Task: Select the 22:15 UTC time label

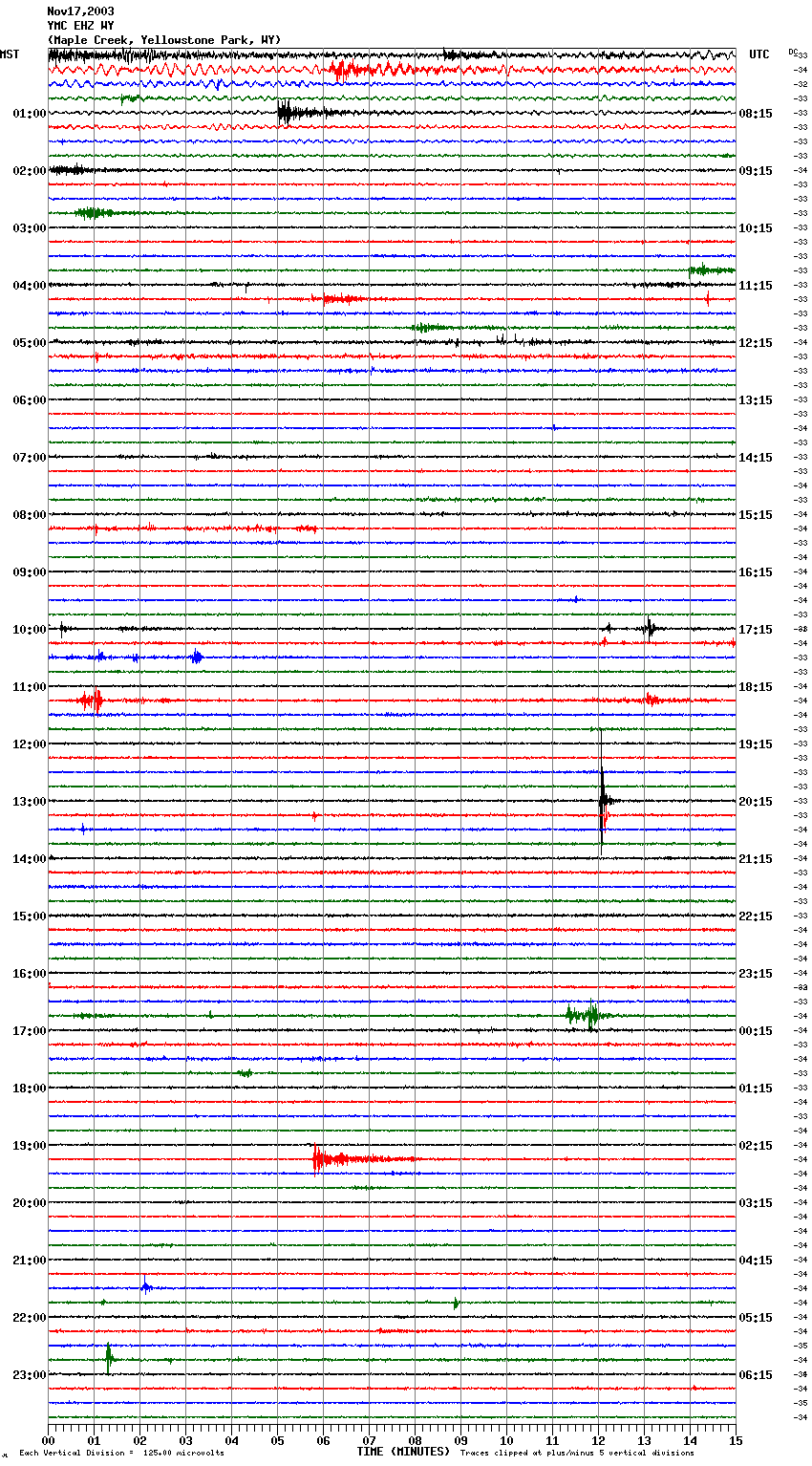Action: (x=756, y=916)
